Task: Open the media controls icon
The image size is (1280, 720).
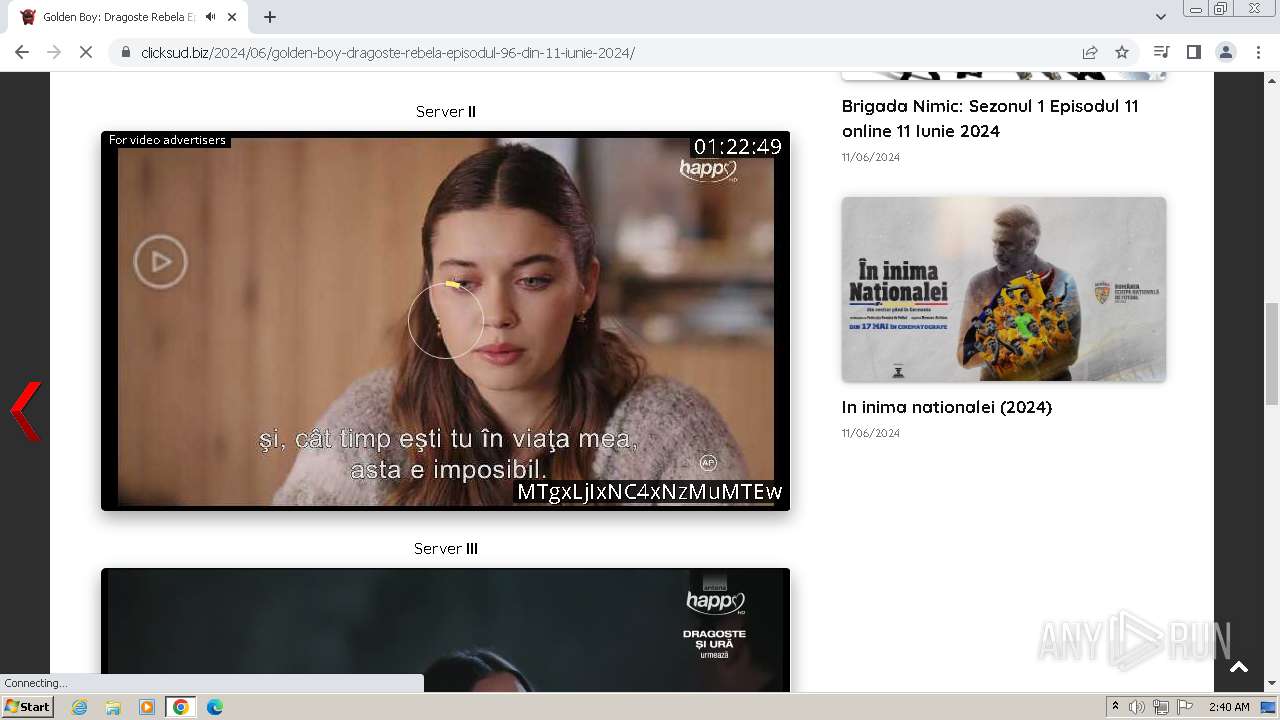Action: 1161,52
